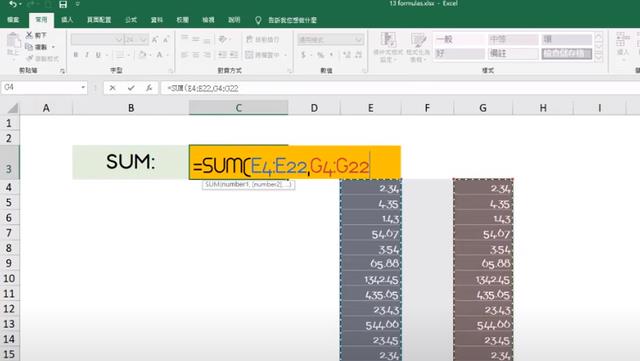640x361 pixels.
Task: Open the number format dropdown
Action: (x=359, y=40)
